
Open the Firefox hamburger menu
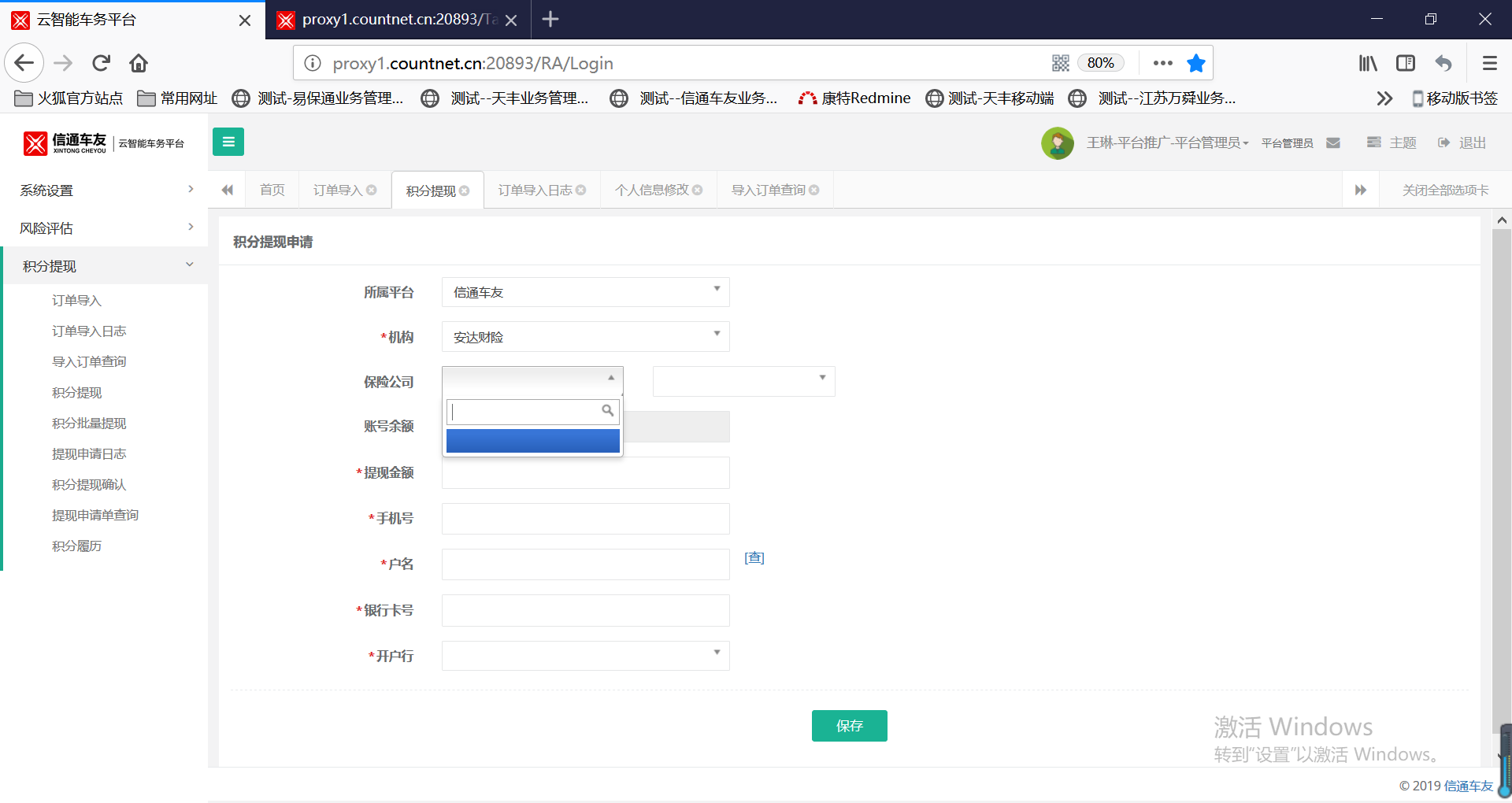coord(1490,63)
